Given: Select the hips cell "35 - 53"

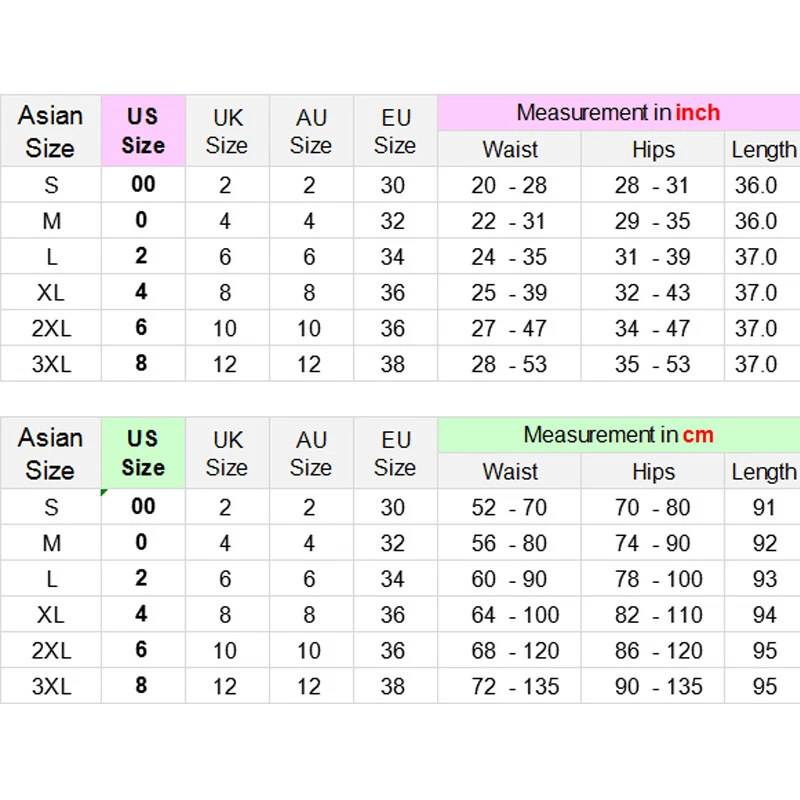Looking at the screenshot, I should [653, 364].
